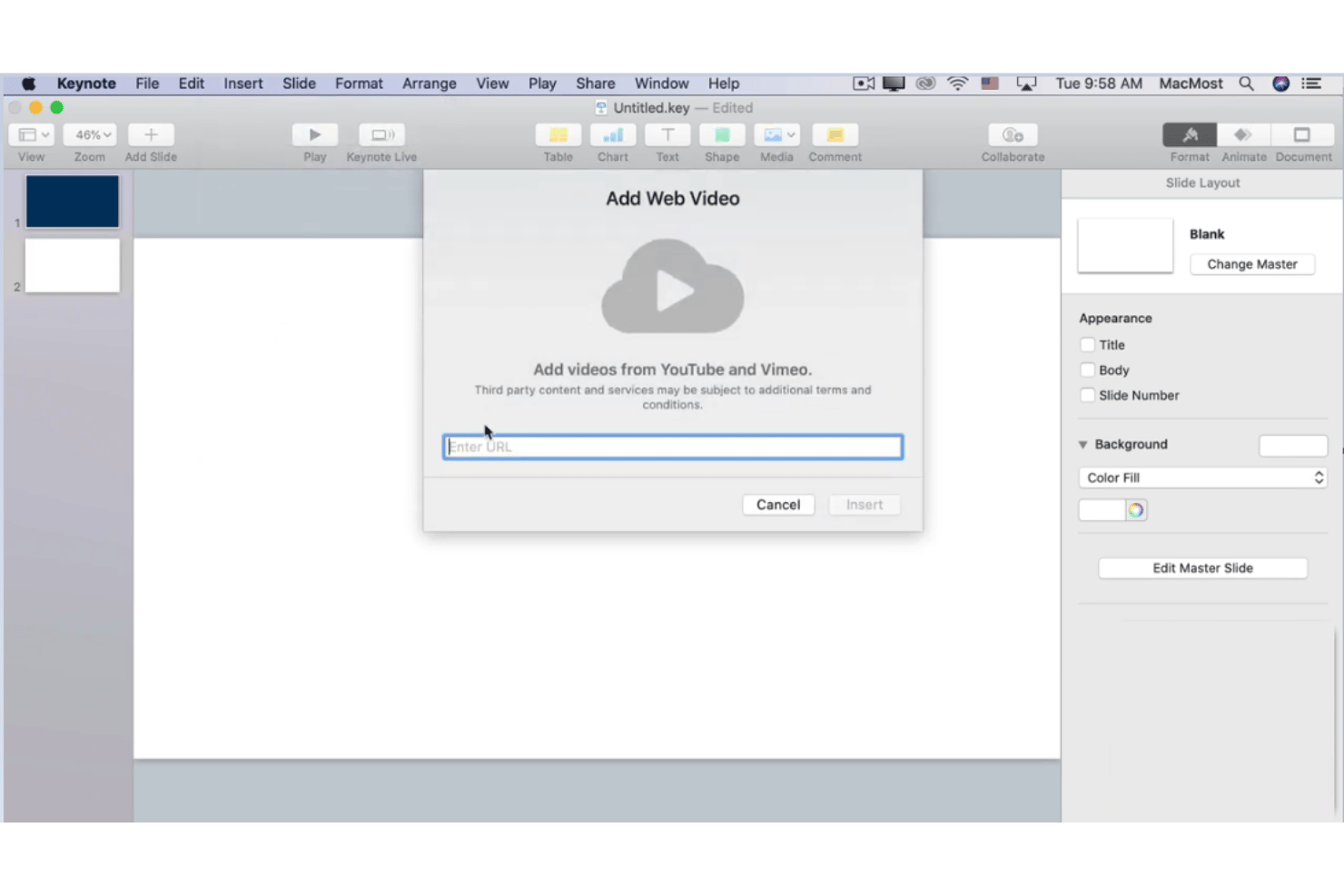Add a Text box from toolbar
This screenshot has width=1344, height=896.
[x=667, y=134]
